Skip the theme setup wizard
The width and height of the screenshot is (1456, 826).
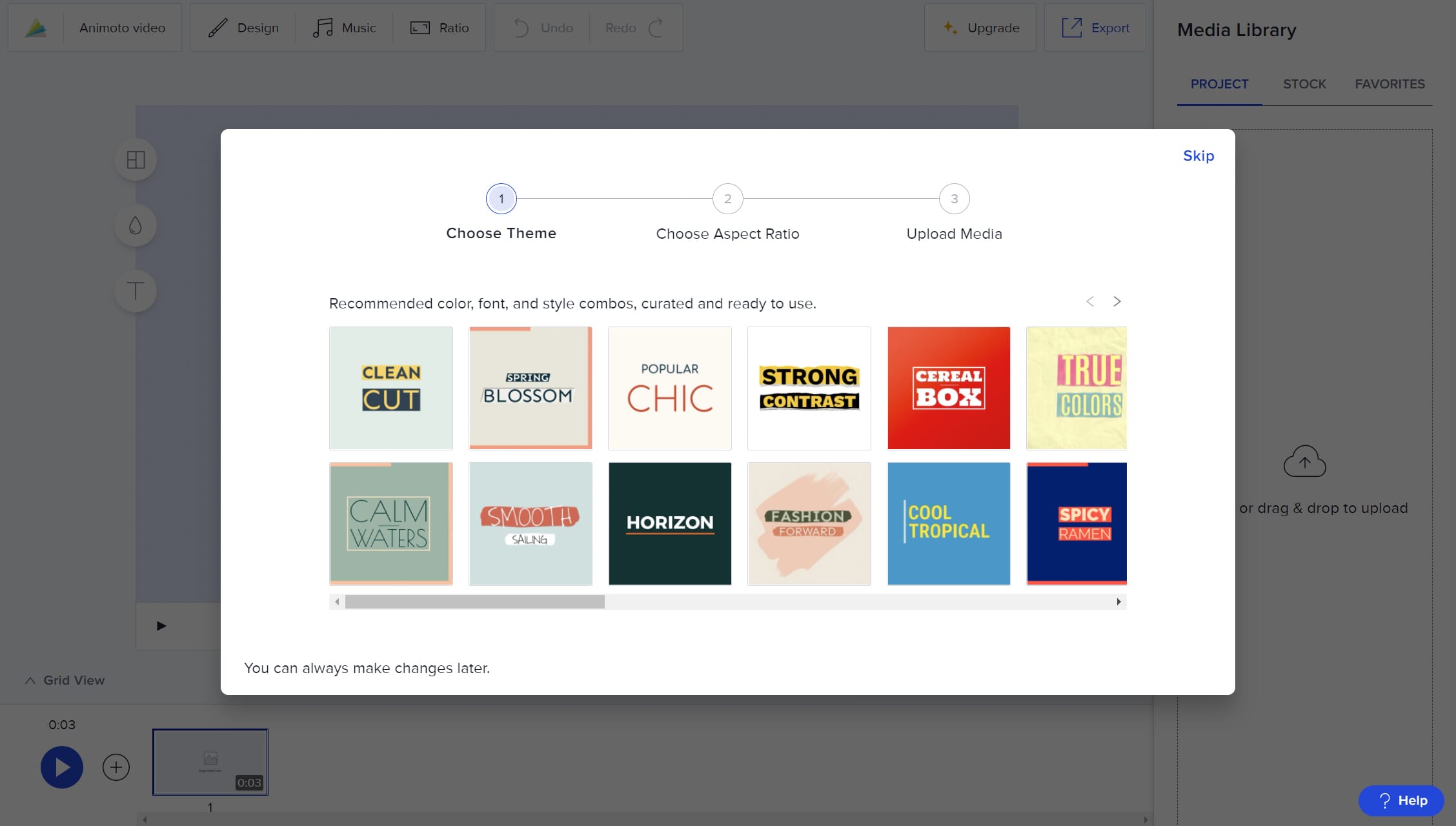point(1198,156)
